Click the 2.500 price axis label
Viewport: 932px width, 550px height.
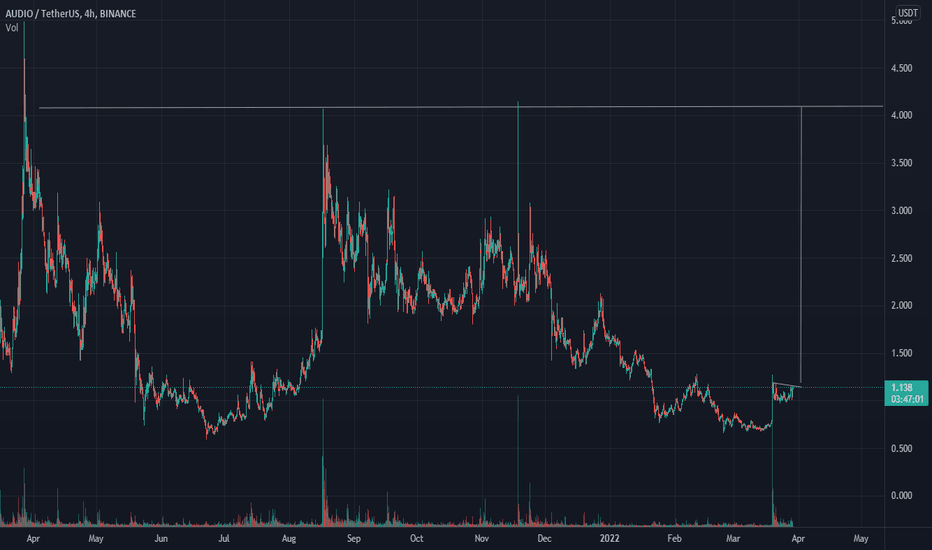[901, 258]
